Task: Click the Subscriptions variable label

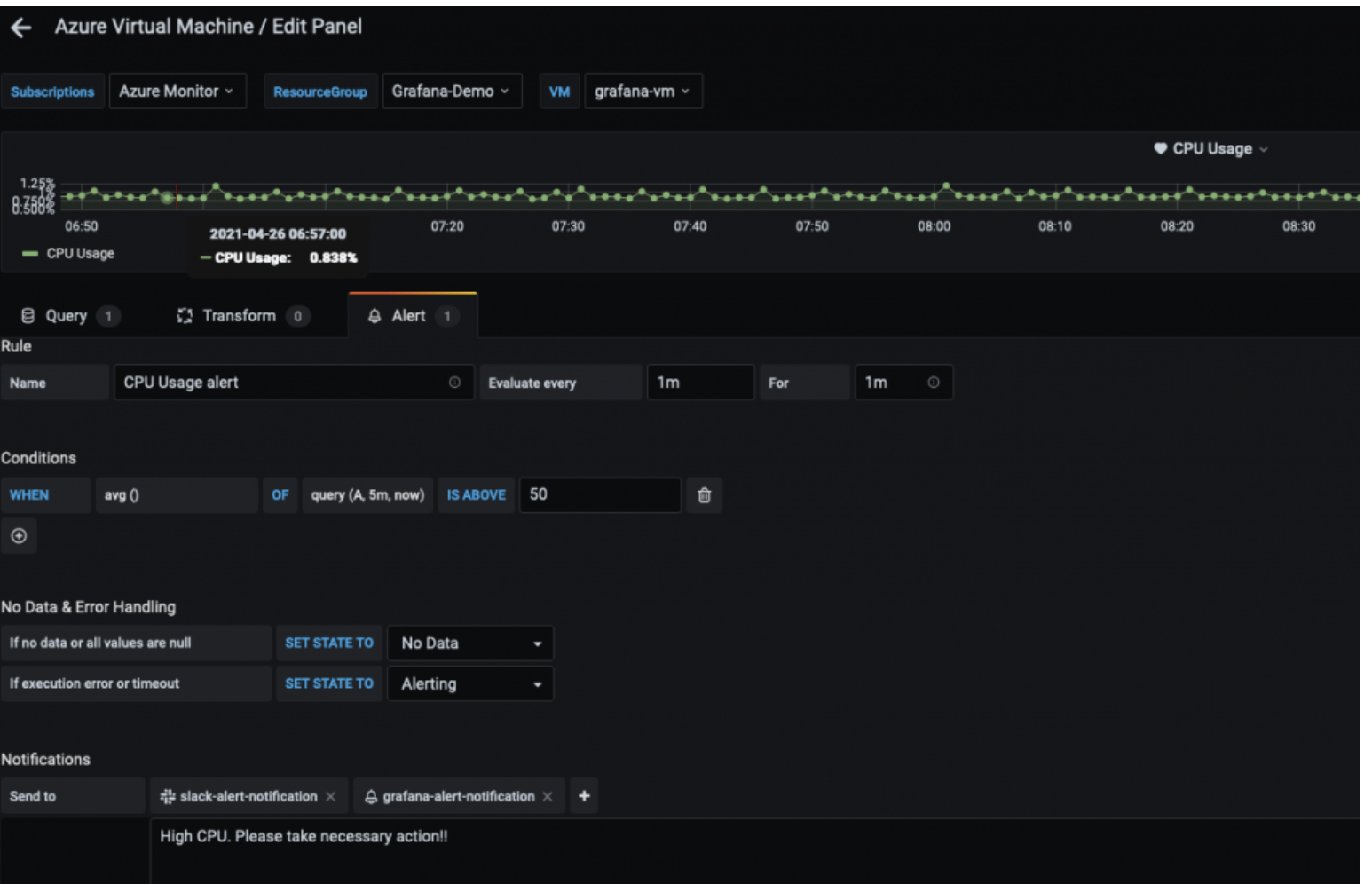Action: tap(52, 91)
